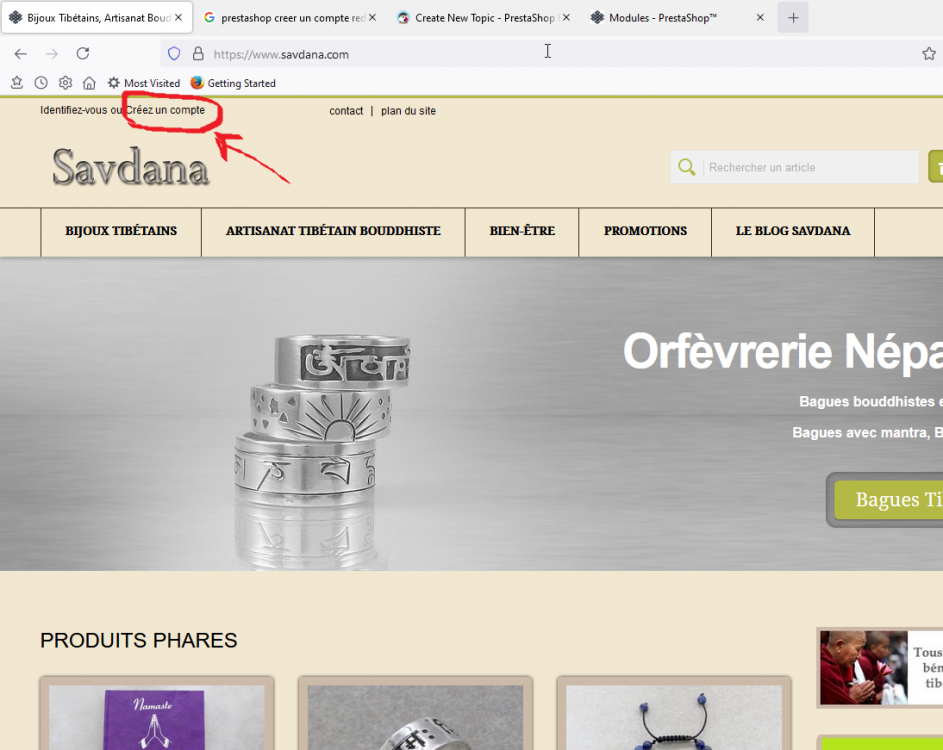Open the bookmarks star-tray toolbar icon

click(17, 83)
